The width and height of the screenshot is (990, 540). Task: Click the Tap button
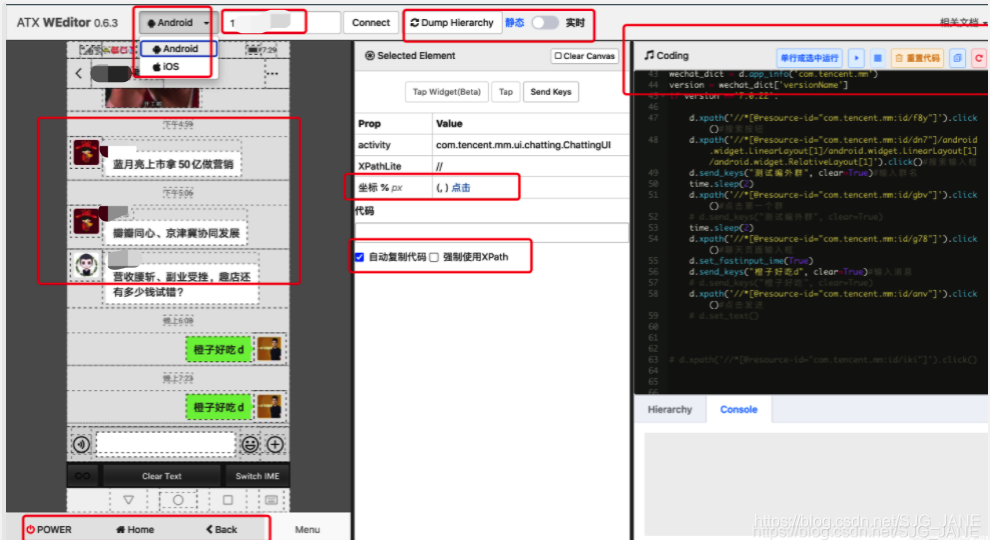506,92
